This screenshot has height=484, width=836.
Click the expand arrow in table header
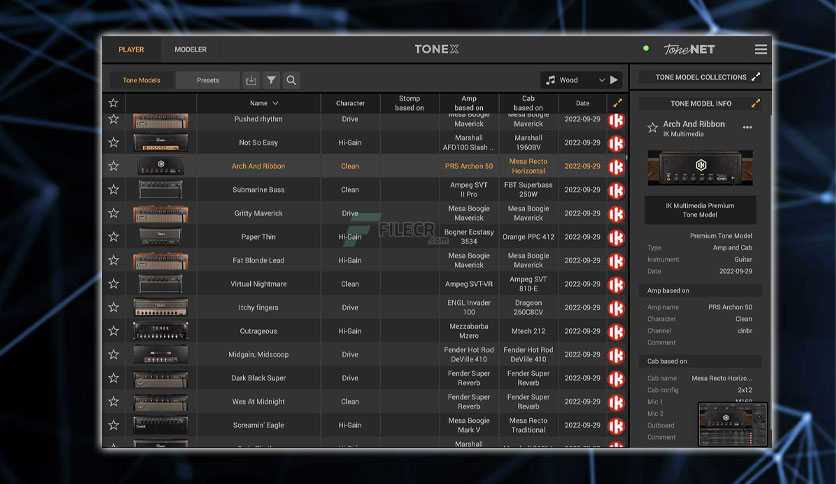pos(617,103)
